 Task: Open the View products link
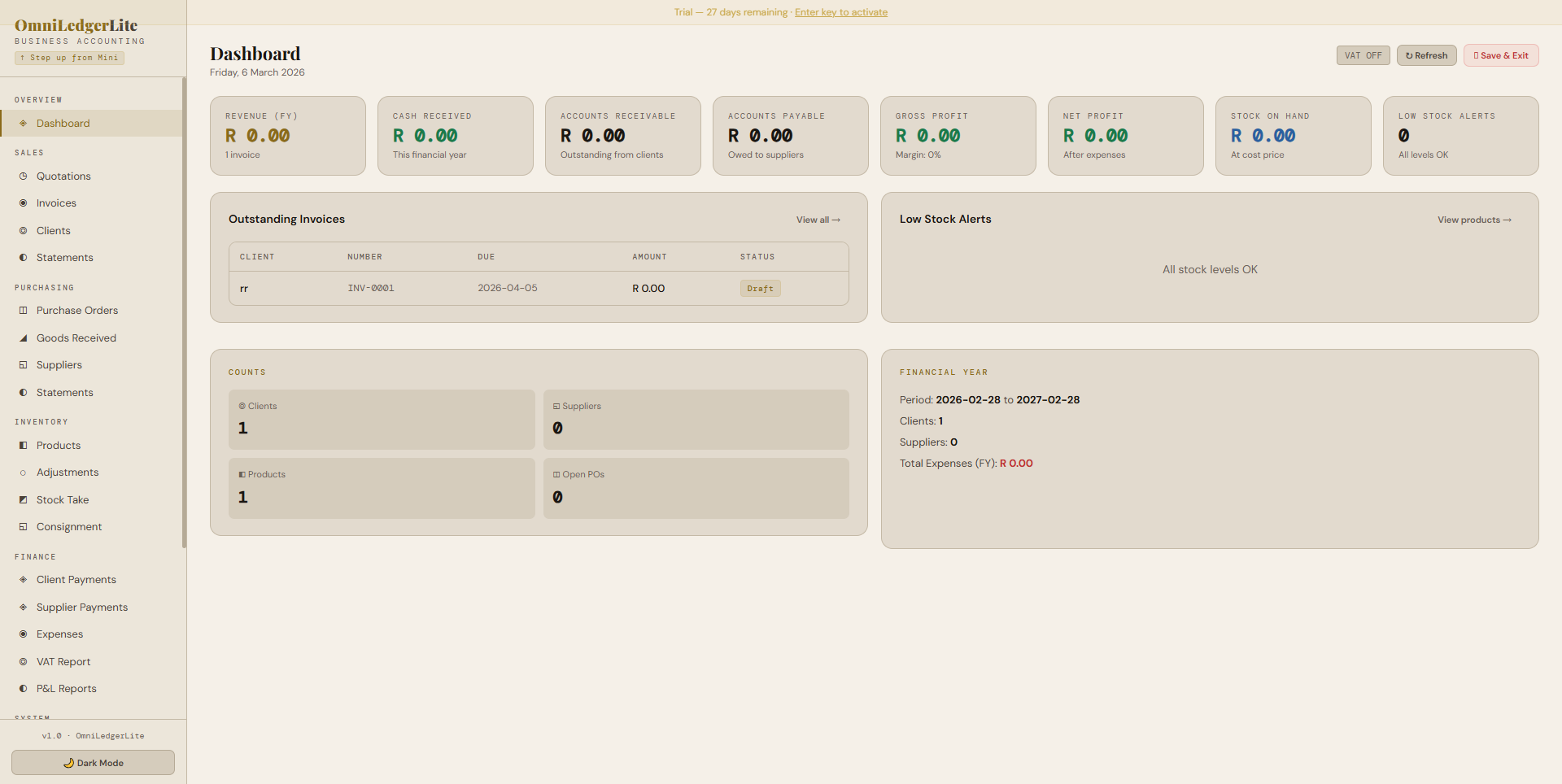click(x=1473, y=220)
